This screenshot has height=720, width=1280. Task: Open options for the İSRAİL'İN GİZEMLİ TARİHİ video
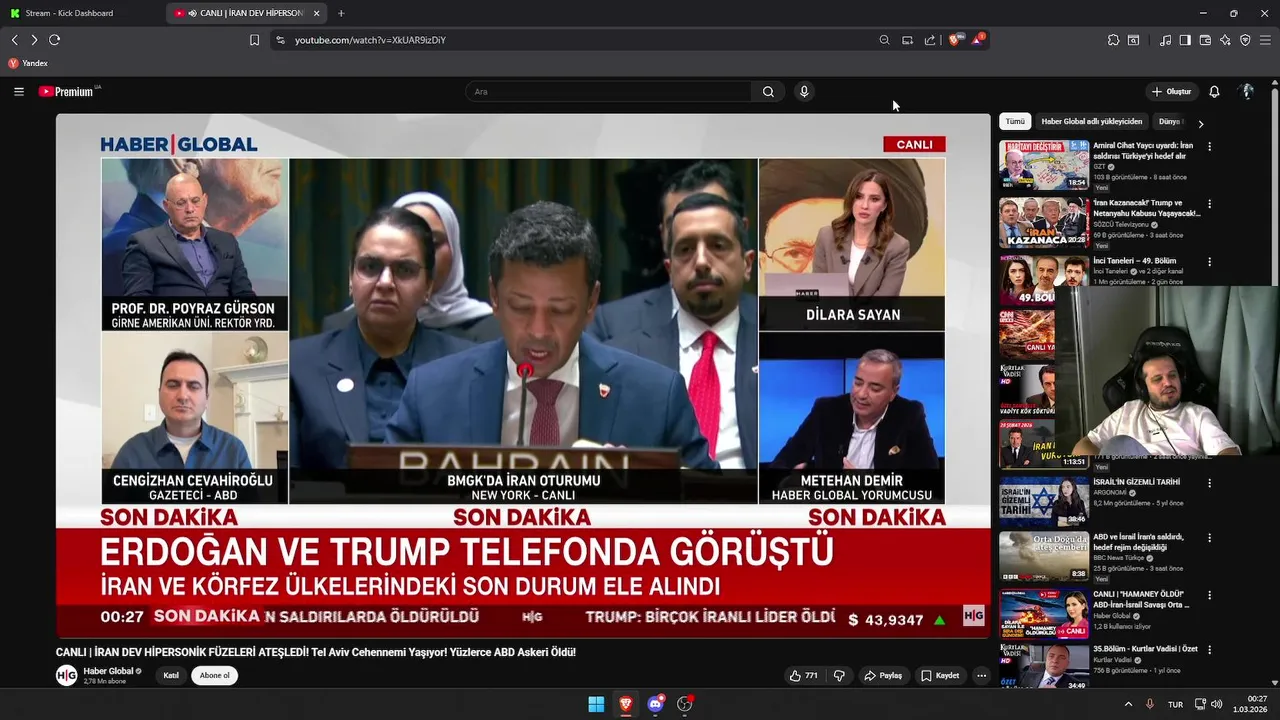pos(1209,482)
